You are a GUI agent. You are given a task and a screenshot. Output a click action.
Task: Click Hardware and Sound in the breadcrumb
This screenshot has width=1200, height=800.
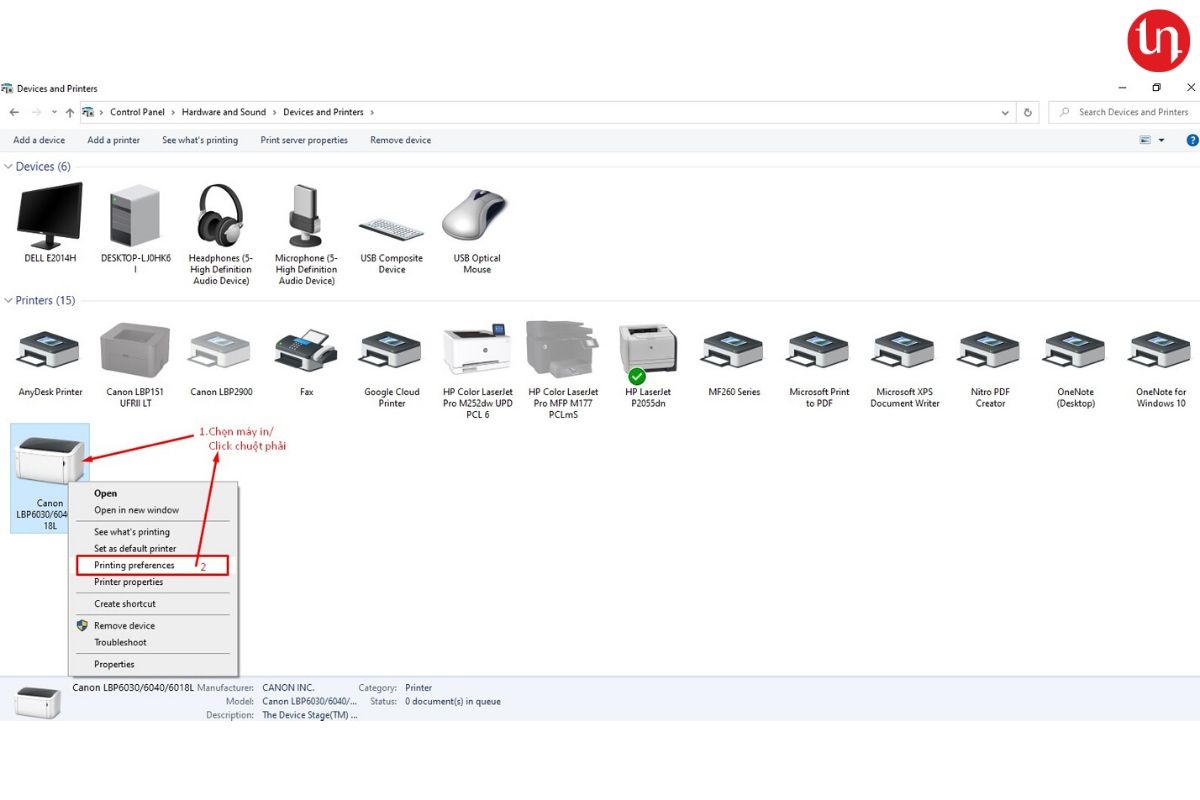[x=224, y=112]
